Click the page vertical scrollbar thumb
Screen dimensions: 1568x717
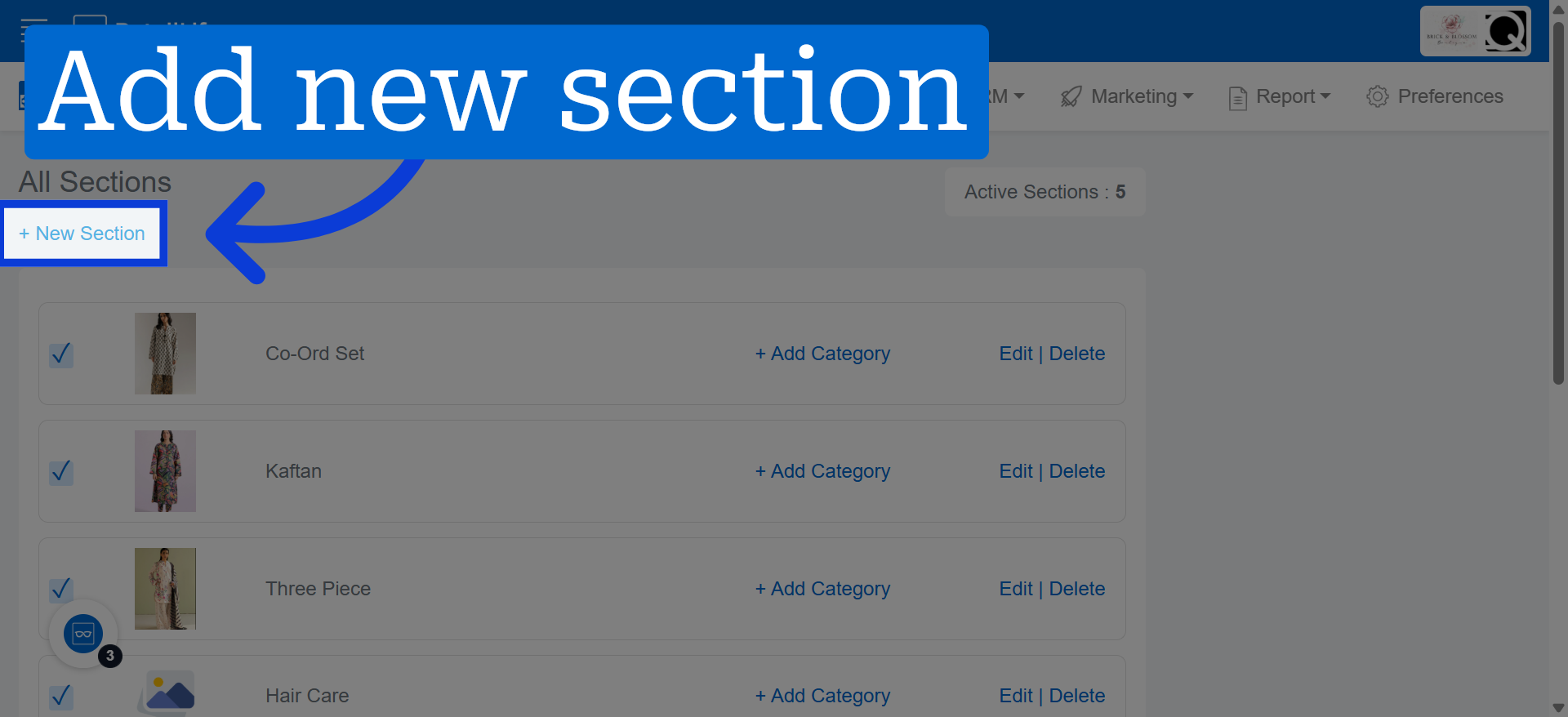click(x=1558, y=204)
